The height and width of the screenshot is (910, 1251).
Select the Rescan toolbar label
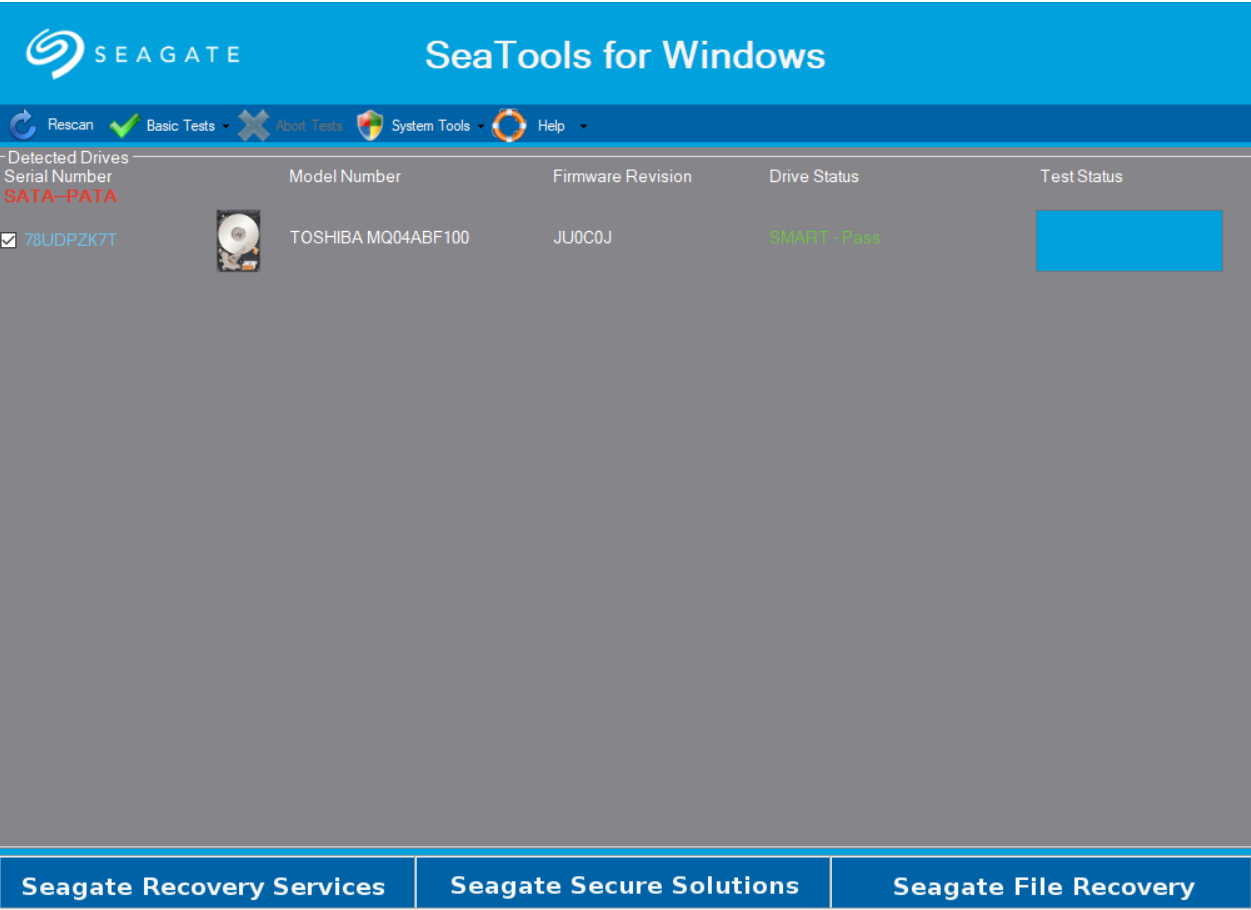tap(70, 125)
